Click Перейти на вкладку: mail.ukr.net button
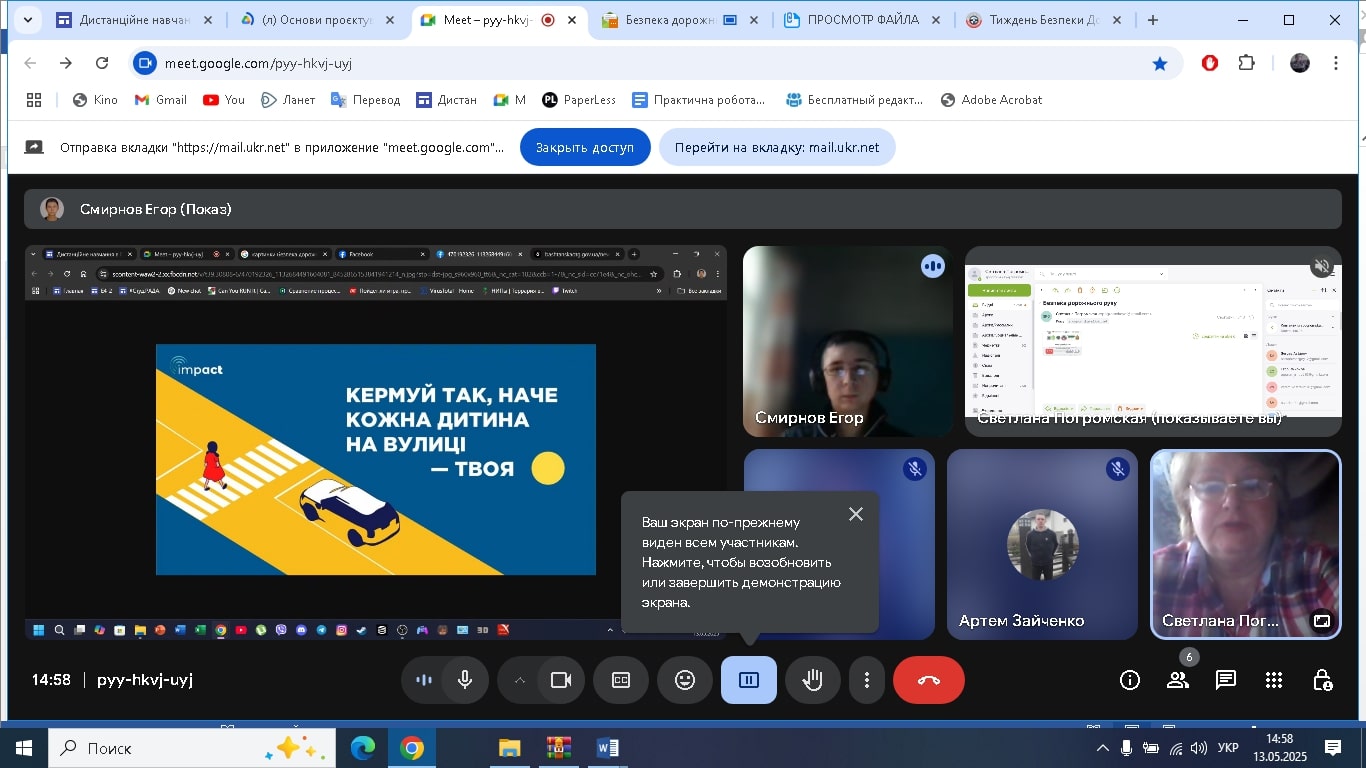 tap(777, 147)
